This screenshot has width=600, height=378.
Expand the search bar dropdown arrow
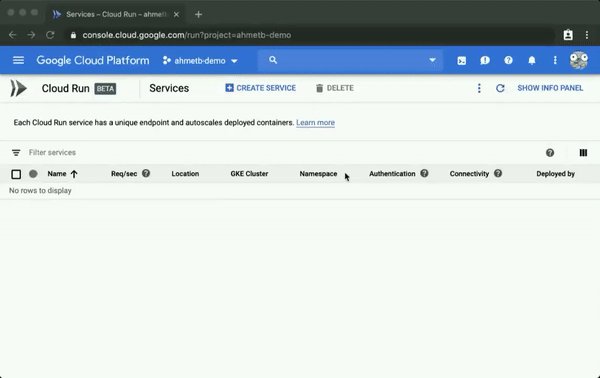coord(432,60)
